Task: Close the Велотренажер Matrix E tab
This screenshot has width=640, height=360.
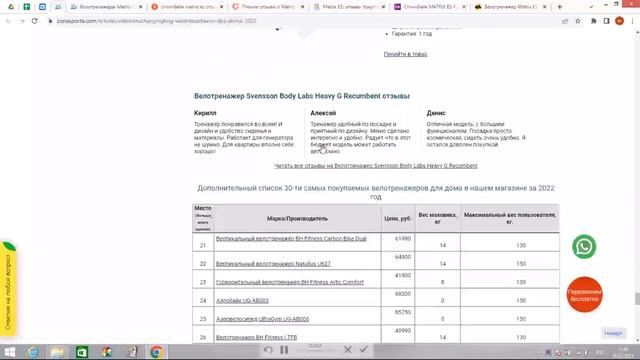Action: pos(544,7)
